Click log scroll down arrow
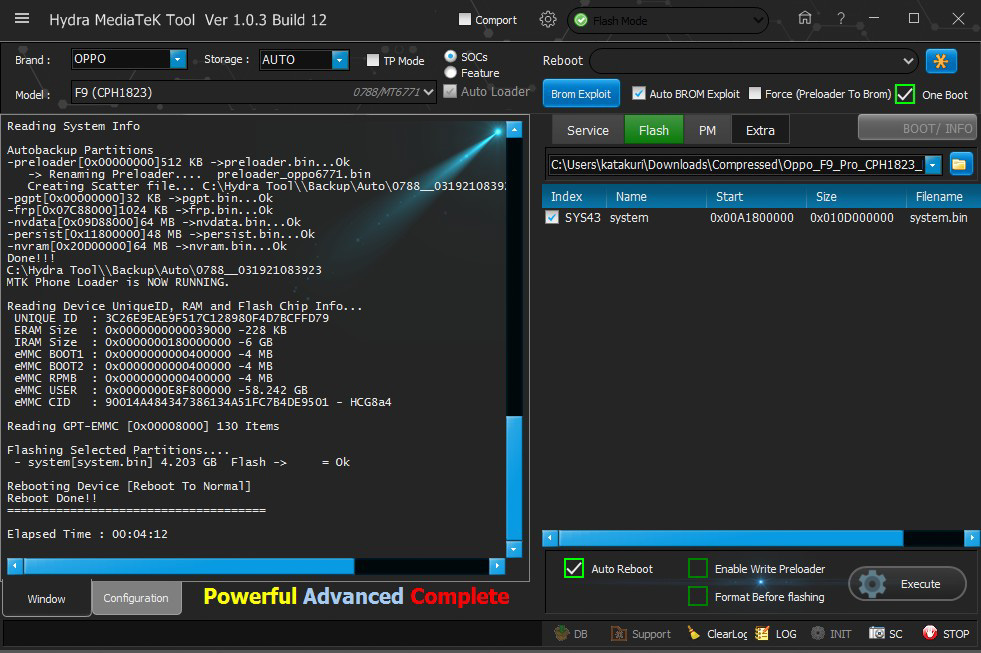Image resolution: width=981 pixels, height=653 pixels. (x=514, y=549)
